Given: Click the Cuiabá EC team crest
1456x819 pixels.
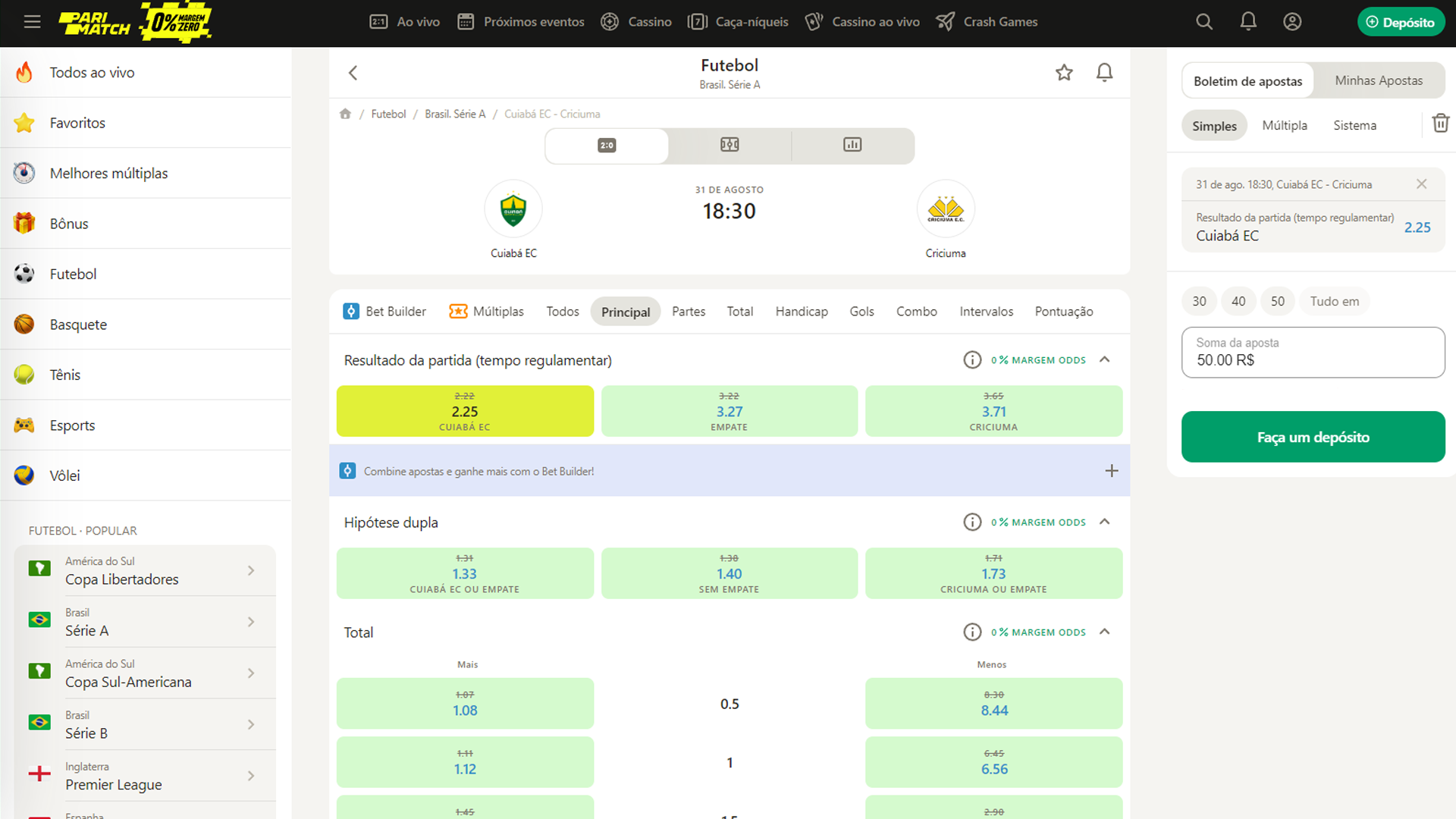Looking at the screenshot, I should (x=513, y=209).
